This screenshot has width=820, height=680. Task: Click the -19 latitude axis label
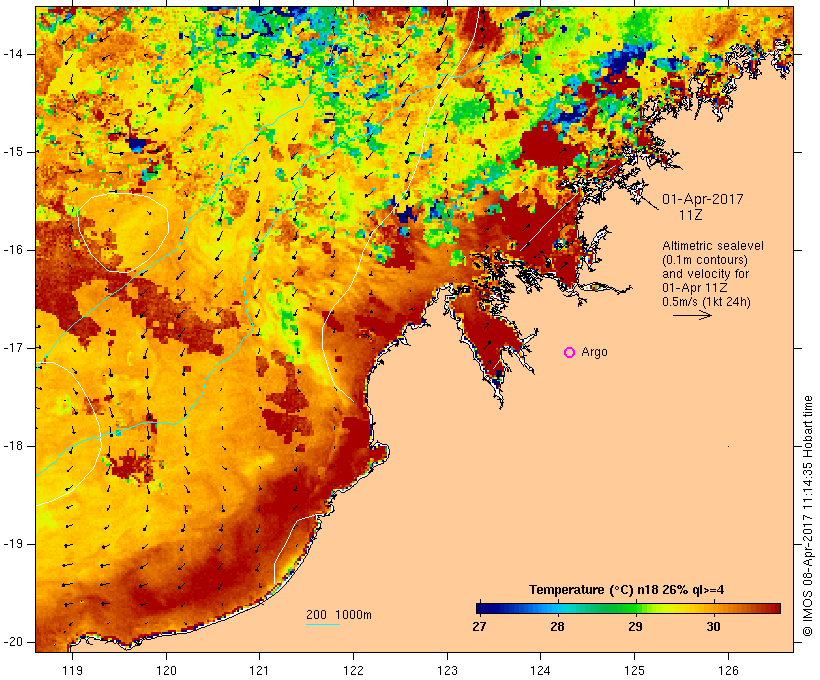pos(13,544)
